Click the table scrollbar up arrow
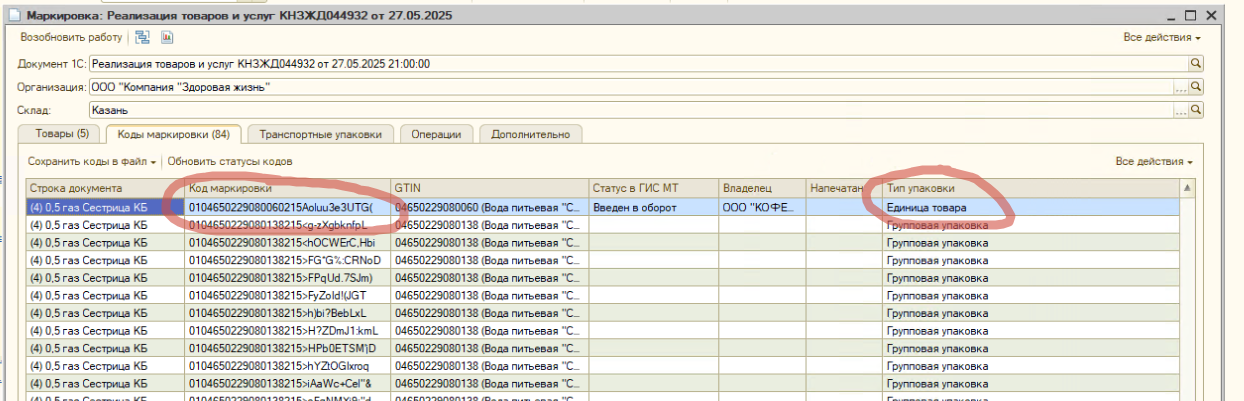Screen dimensions: 1244x401 pyautogui.click(x=1187, y=187)
